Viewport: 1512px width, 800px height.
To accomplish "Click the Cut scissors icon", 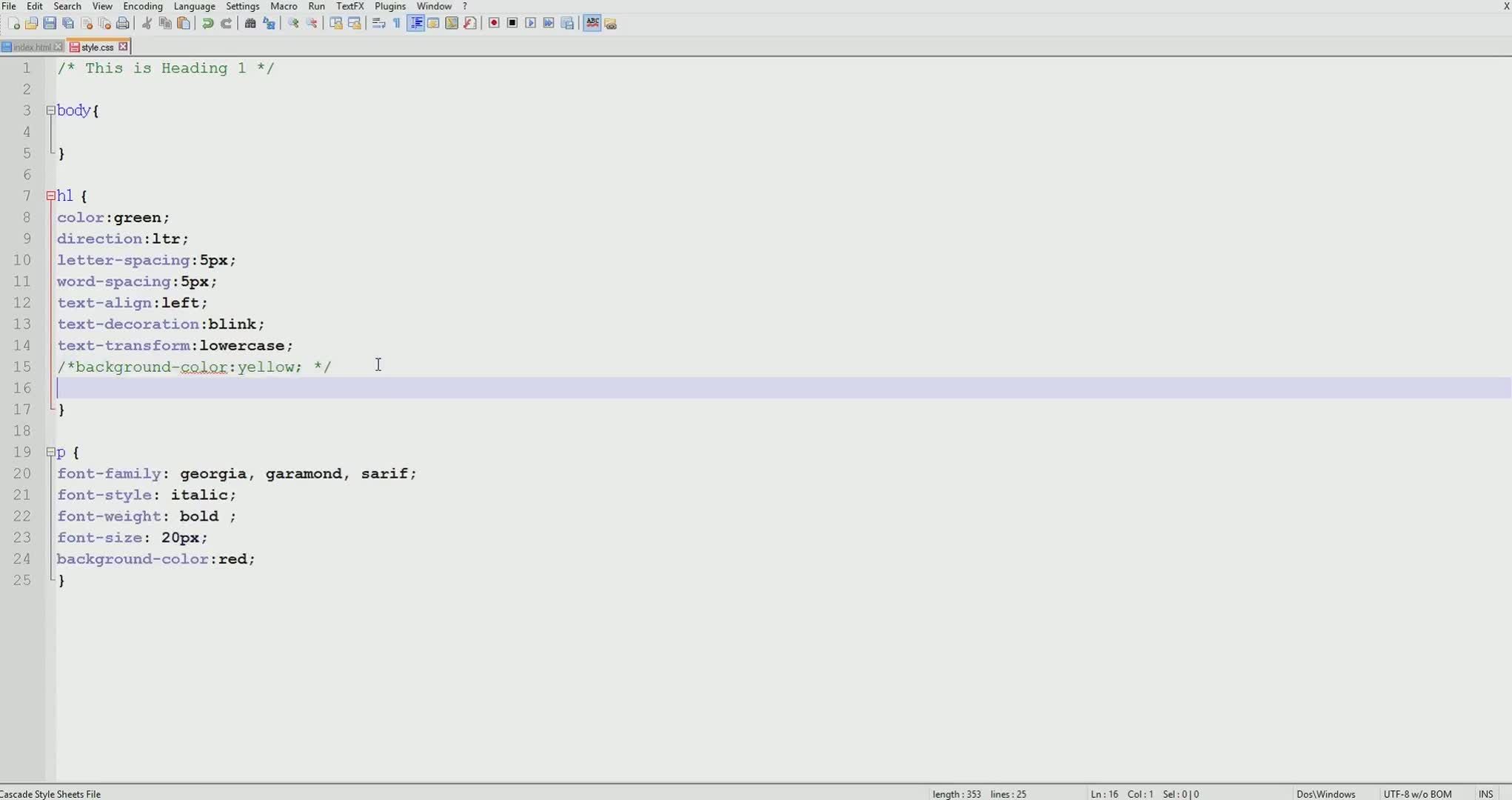I will (147, 24).
